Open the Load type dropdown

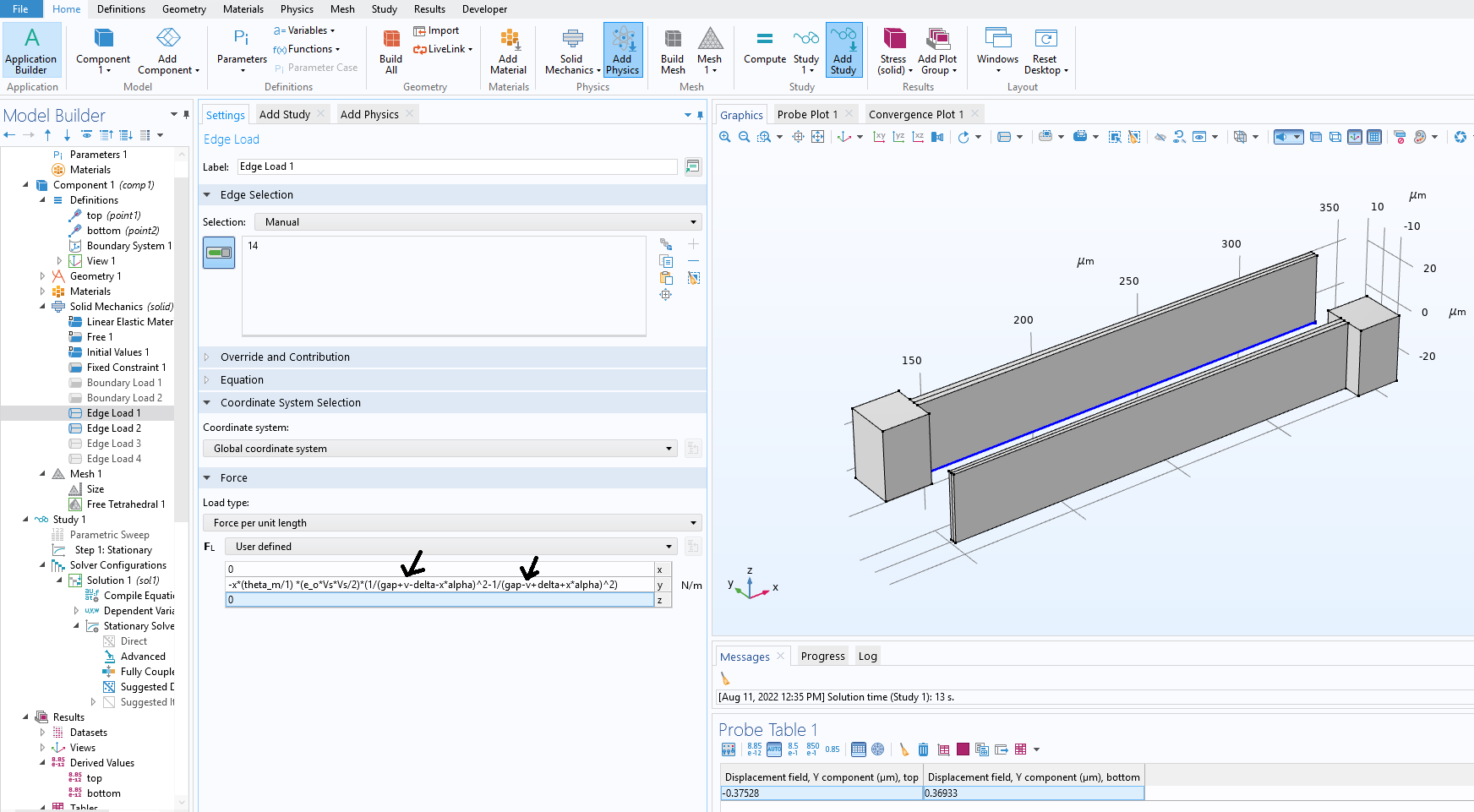tap(452, 523)
